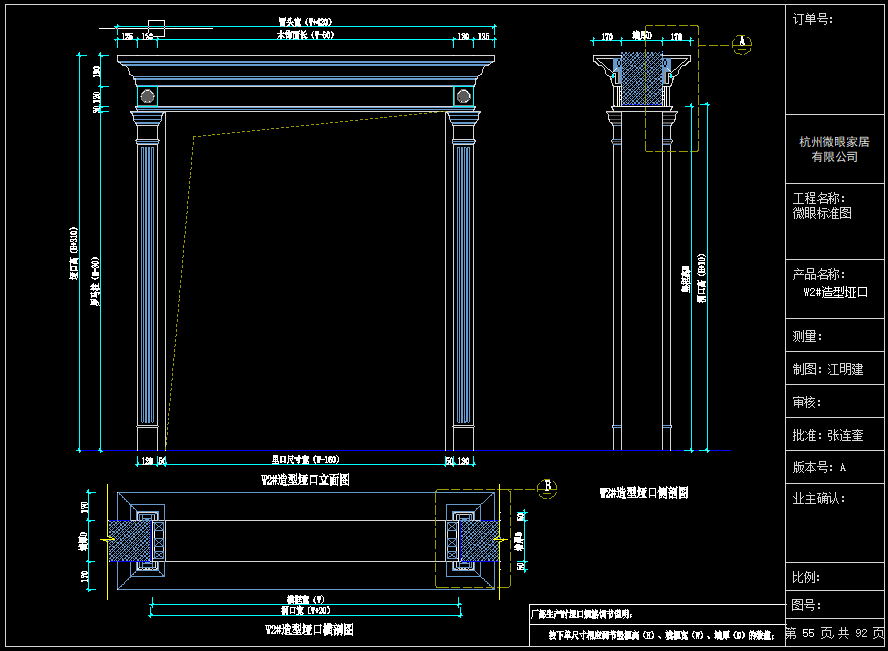Viewport: 888px width, 651px height.
Task: Select the left round rosette ornament
Action: coord(148,96)
